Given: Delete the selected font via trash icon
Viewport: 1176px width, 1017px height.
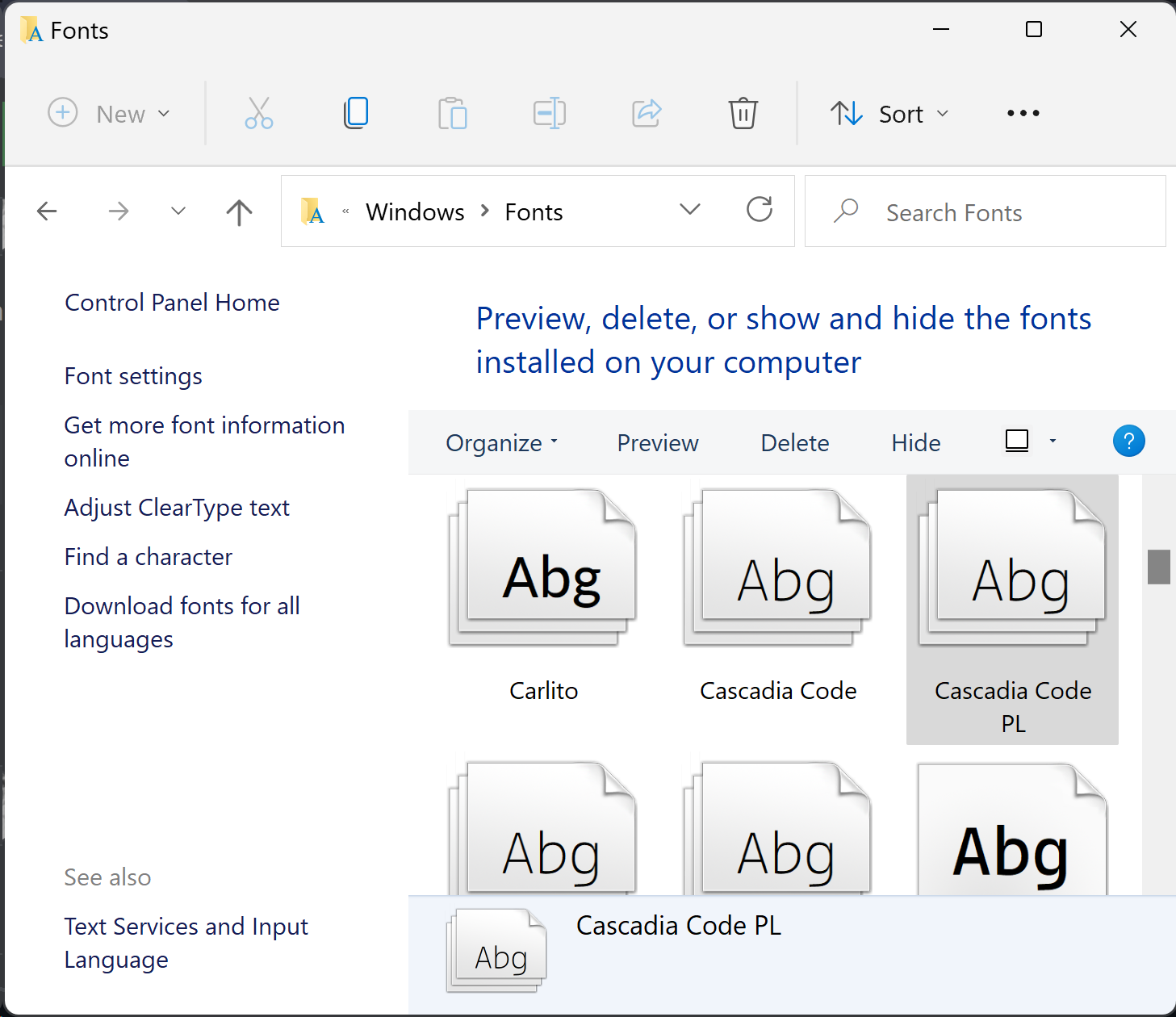Looking at the screenshot, I should pyautogui.click(x=743, y=113).
